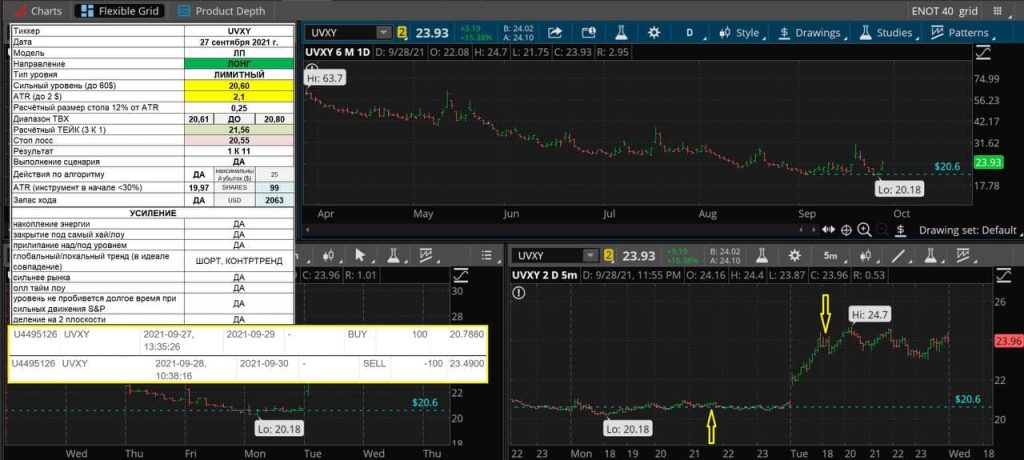Click the UVXY 6 M 1D chart title
This screenshot has height=460, width=1024.
[340, 52]
